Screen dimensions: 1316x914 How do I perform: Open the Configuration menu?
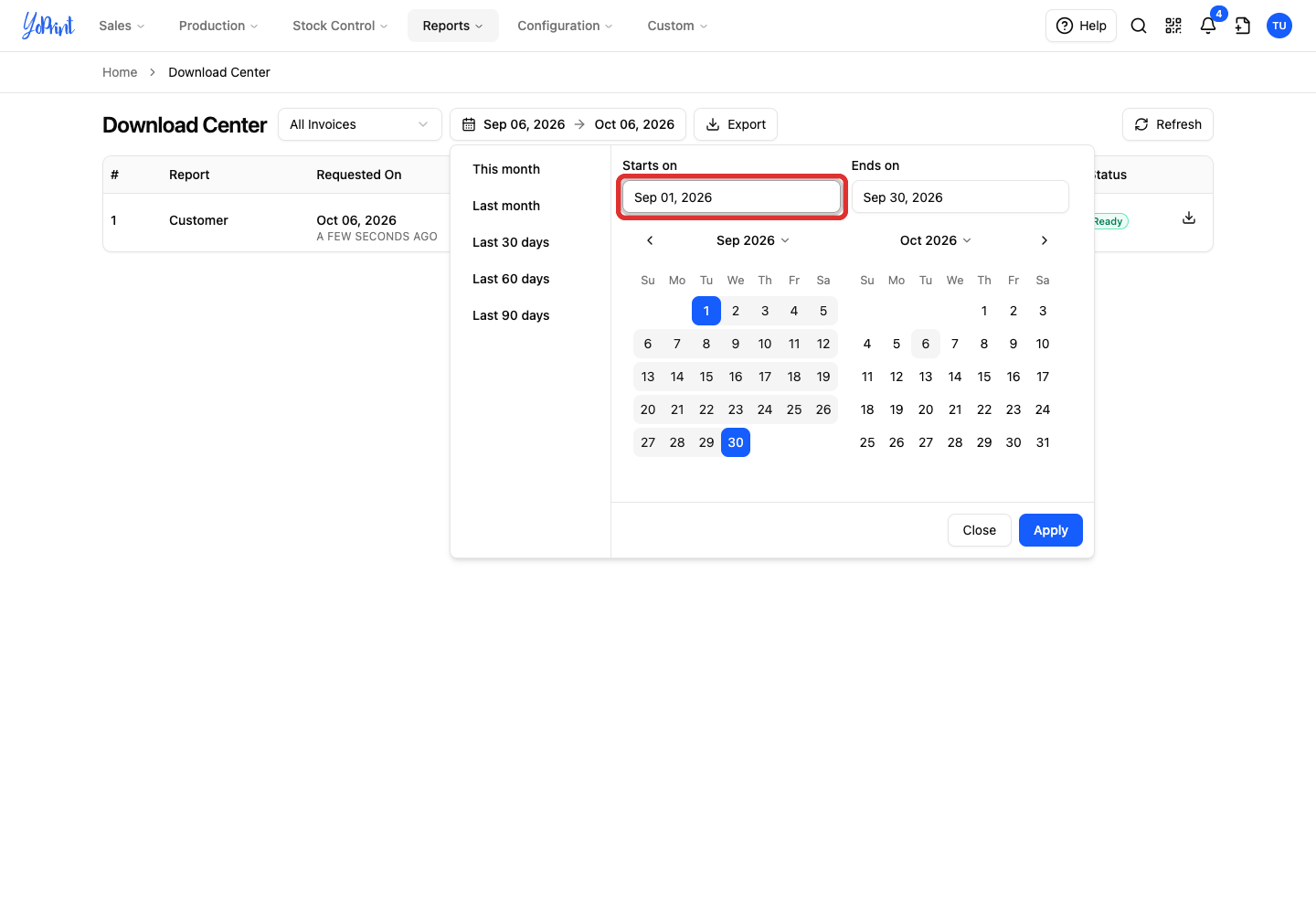point(565,26)
